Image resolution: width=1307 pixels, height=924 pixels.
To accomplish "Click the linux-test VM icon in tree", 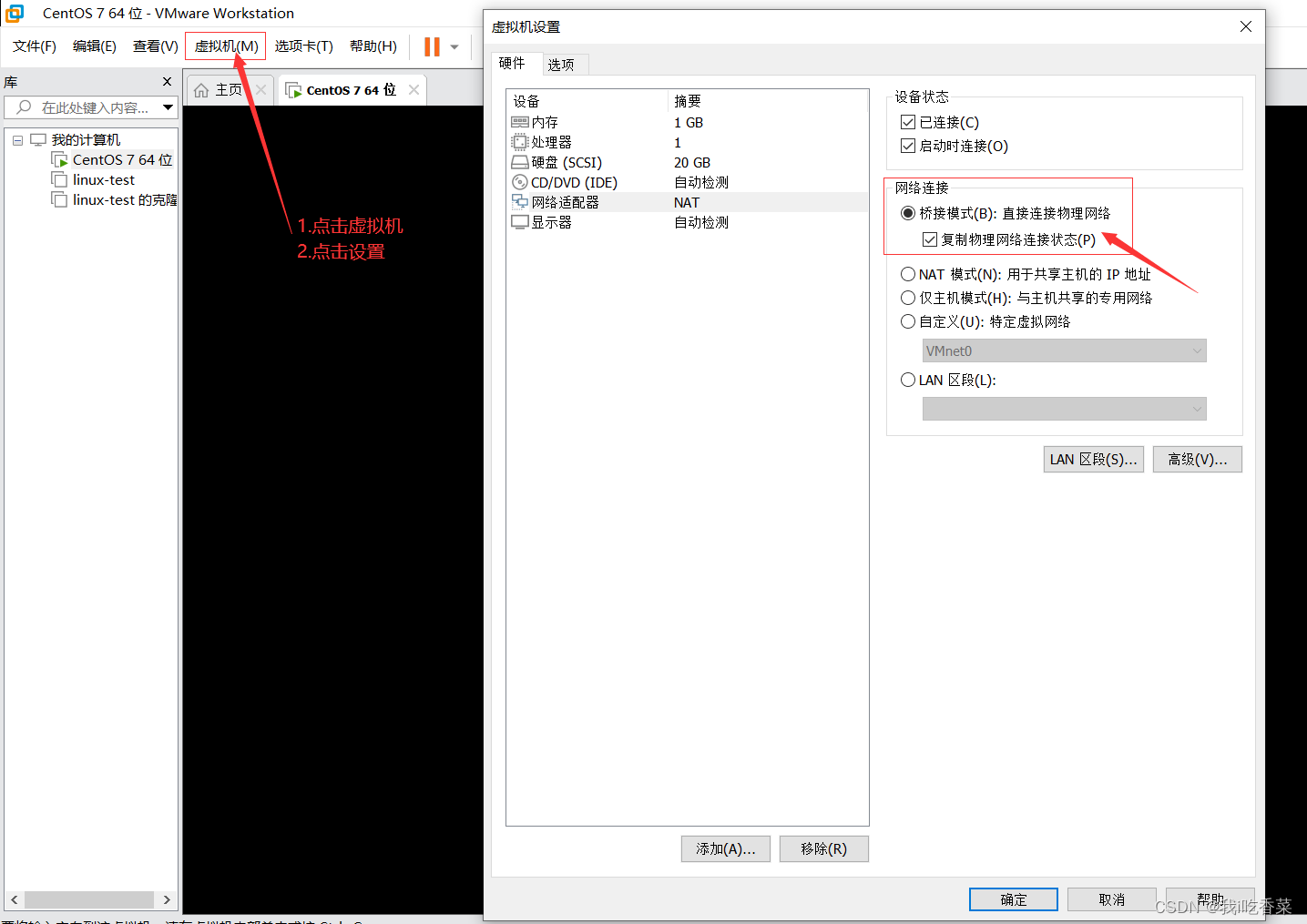I will click(x=60, y=179).
